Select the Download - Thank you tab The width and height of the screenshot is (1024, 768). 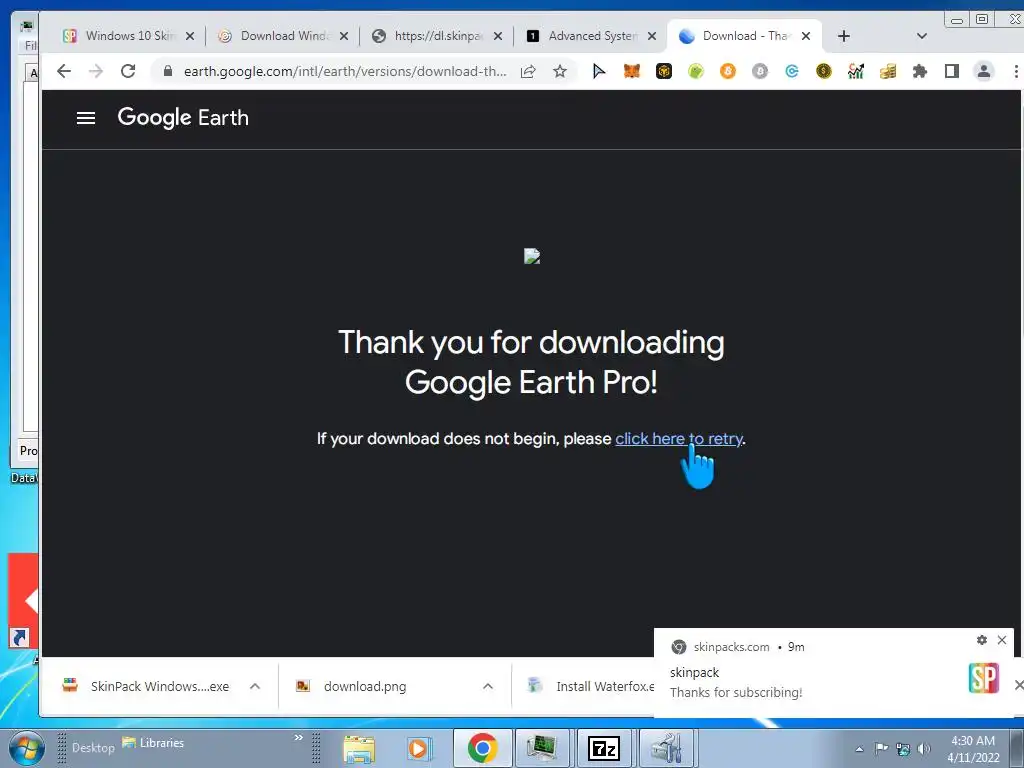(x=744, y=36)
